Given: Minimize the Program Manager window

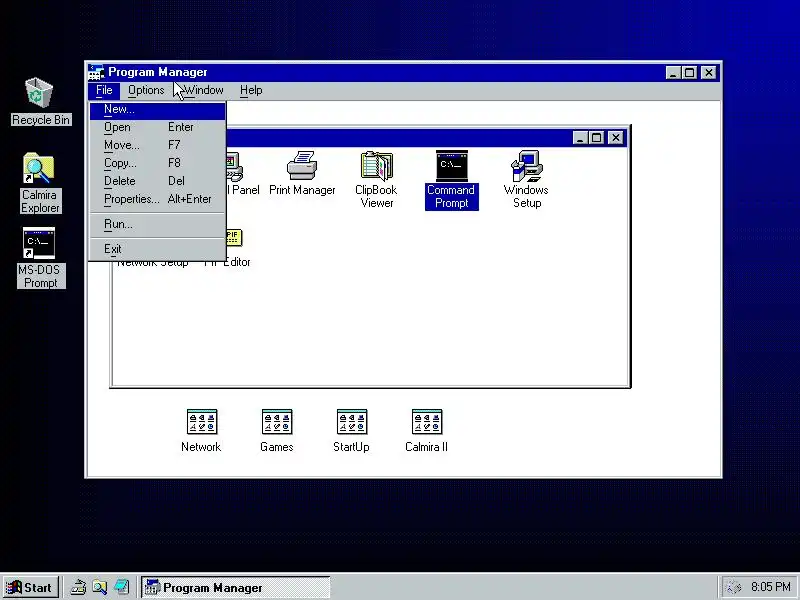Looking at the screenshot, I should 673,73.
